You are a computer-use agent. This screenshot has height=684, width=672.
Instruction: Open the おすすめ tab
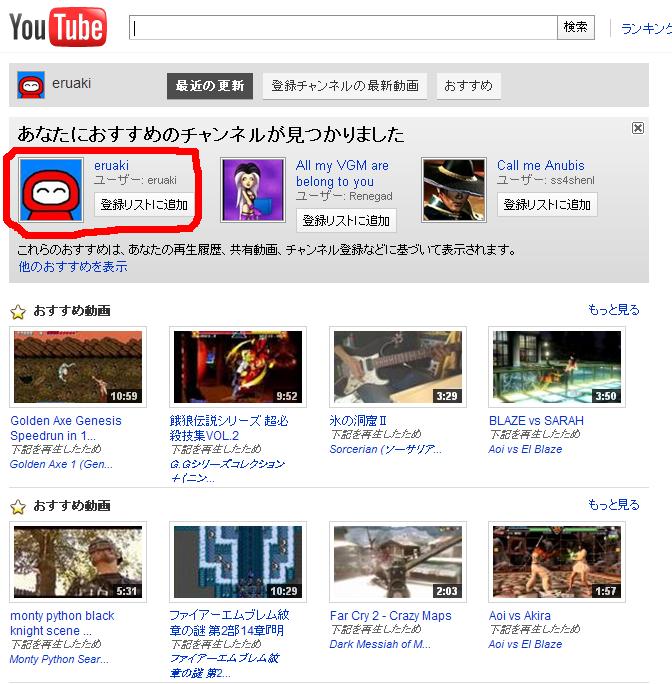click(468, 86)
